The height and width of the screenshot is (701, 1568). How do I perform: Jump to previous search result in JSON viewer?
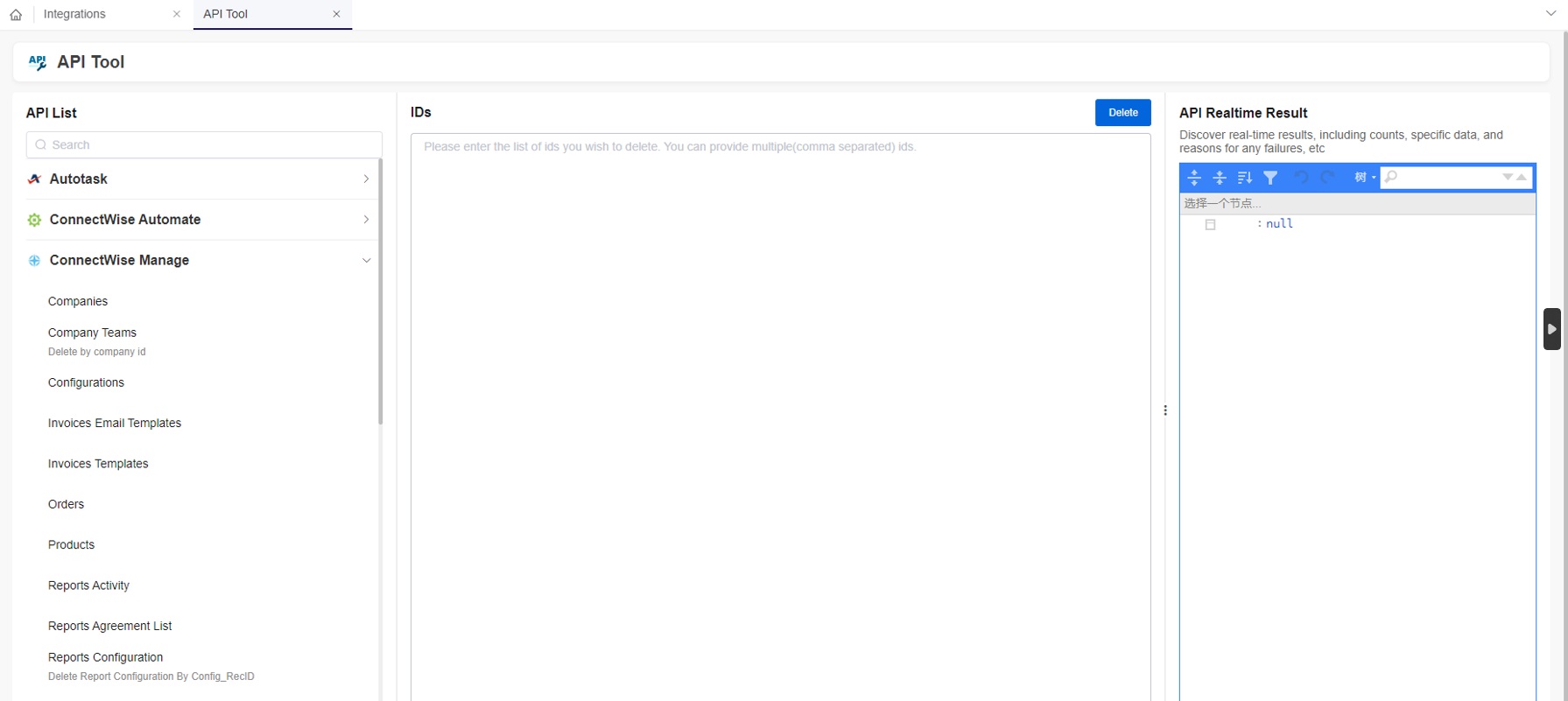click(1522, 177)
